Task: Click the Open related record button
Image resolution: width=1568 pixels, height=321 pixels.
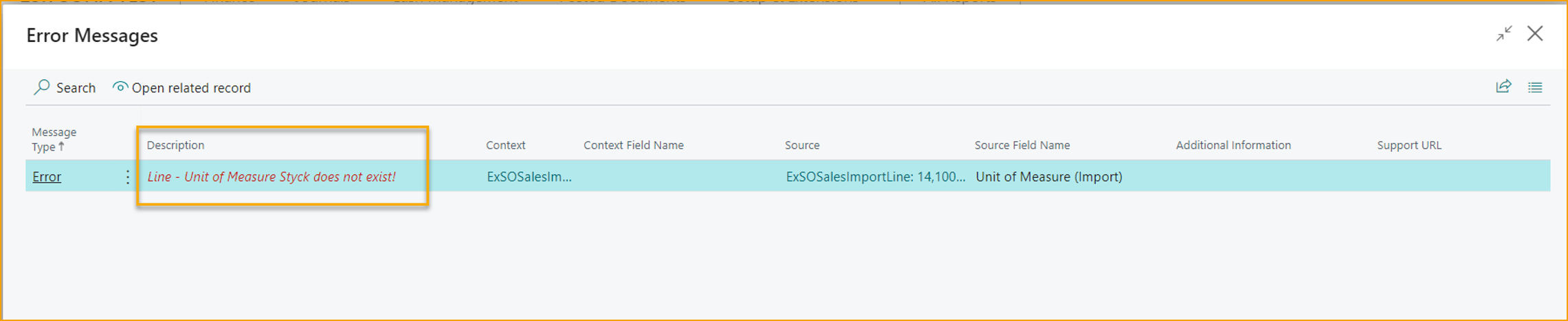Action: tap(190, 88)
